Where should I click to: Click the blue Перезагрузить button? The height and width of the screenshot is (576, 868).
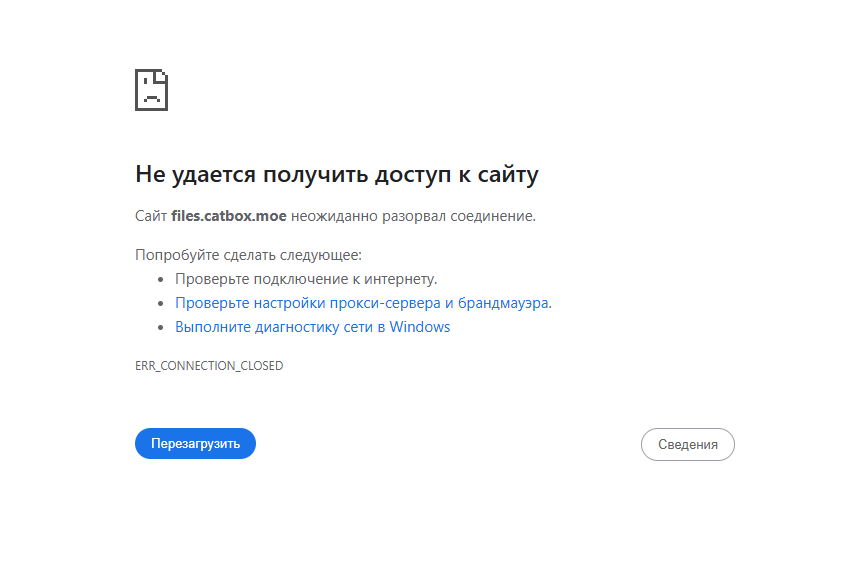coord(195,443)
